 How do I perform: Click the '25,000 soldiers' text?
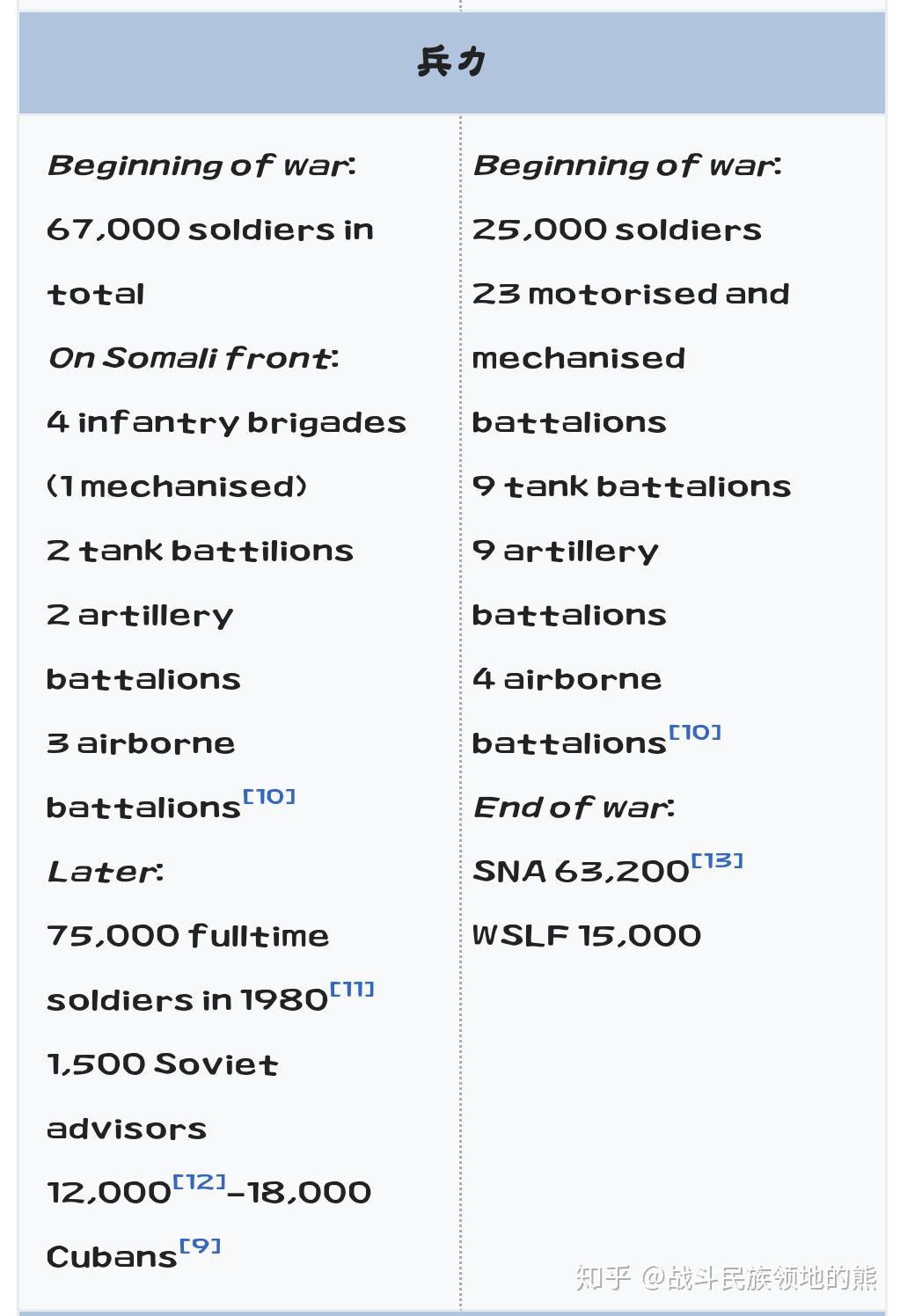pos(617,230)
